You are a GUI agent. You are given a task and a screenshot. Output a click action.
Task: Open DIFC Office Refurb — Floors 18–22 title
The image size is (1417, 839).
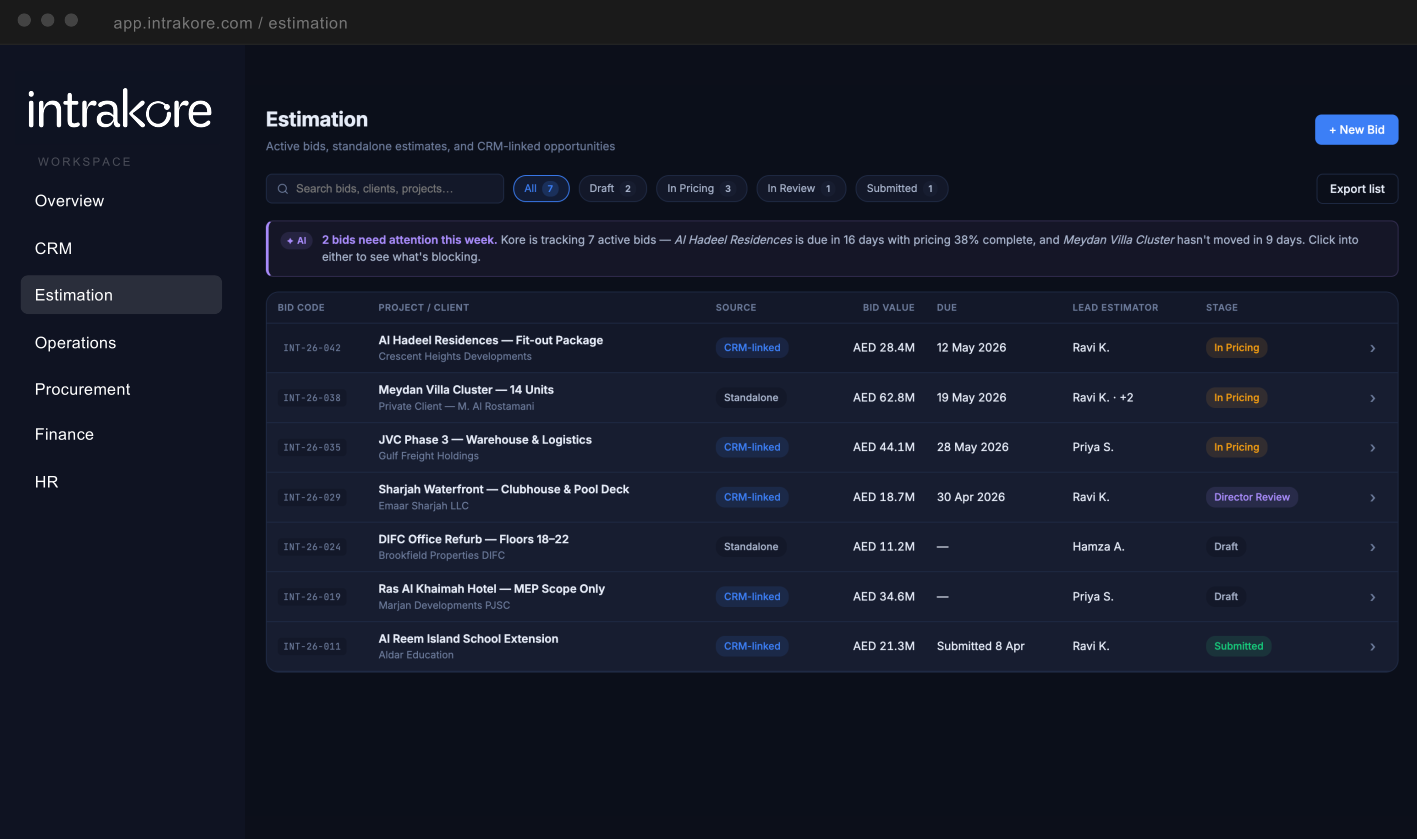(473, 539)
